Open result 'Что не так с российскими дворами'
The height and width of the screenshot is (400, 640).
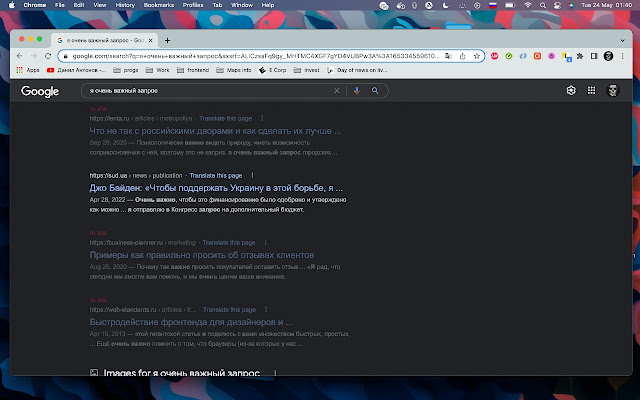(215, 131)
